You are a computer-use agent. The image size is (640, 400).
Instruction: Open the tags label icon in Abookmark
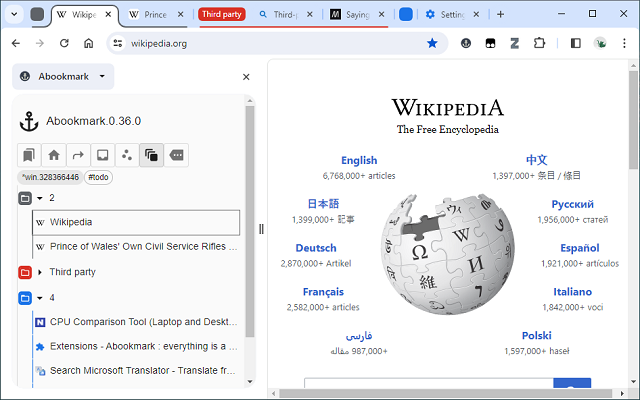coord(176,155)
